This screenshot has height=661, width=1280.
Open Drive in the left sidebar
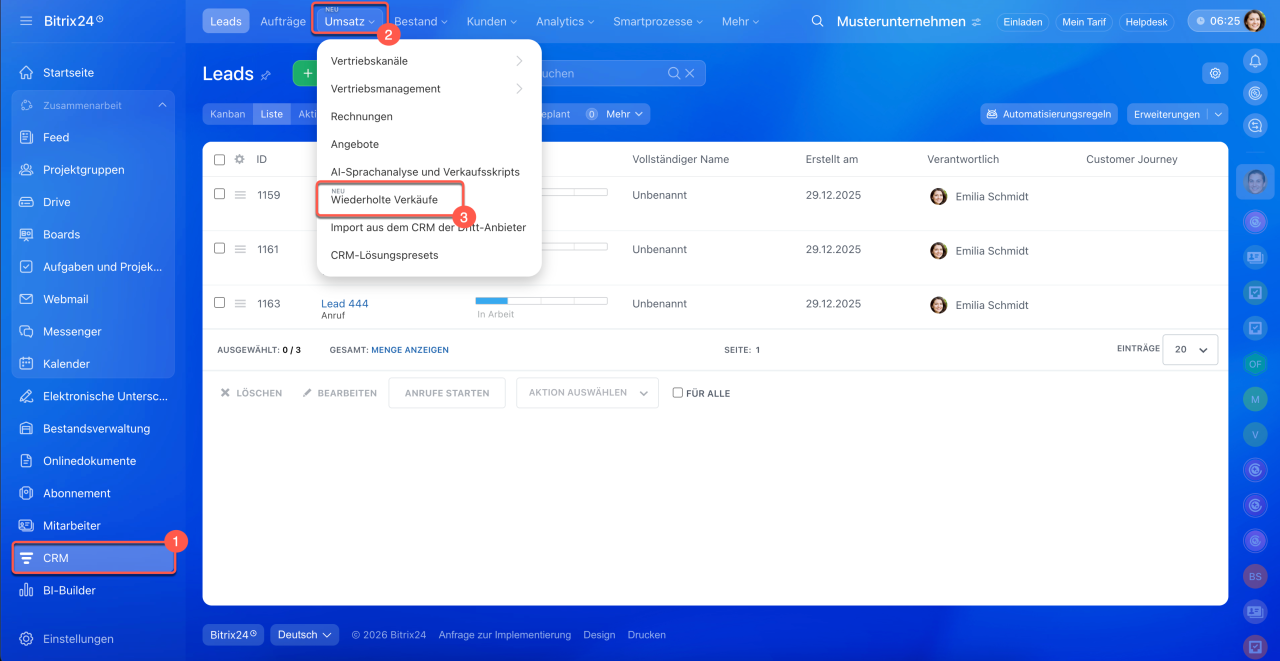[x=56, y=202]
